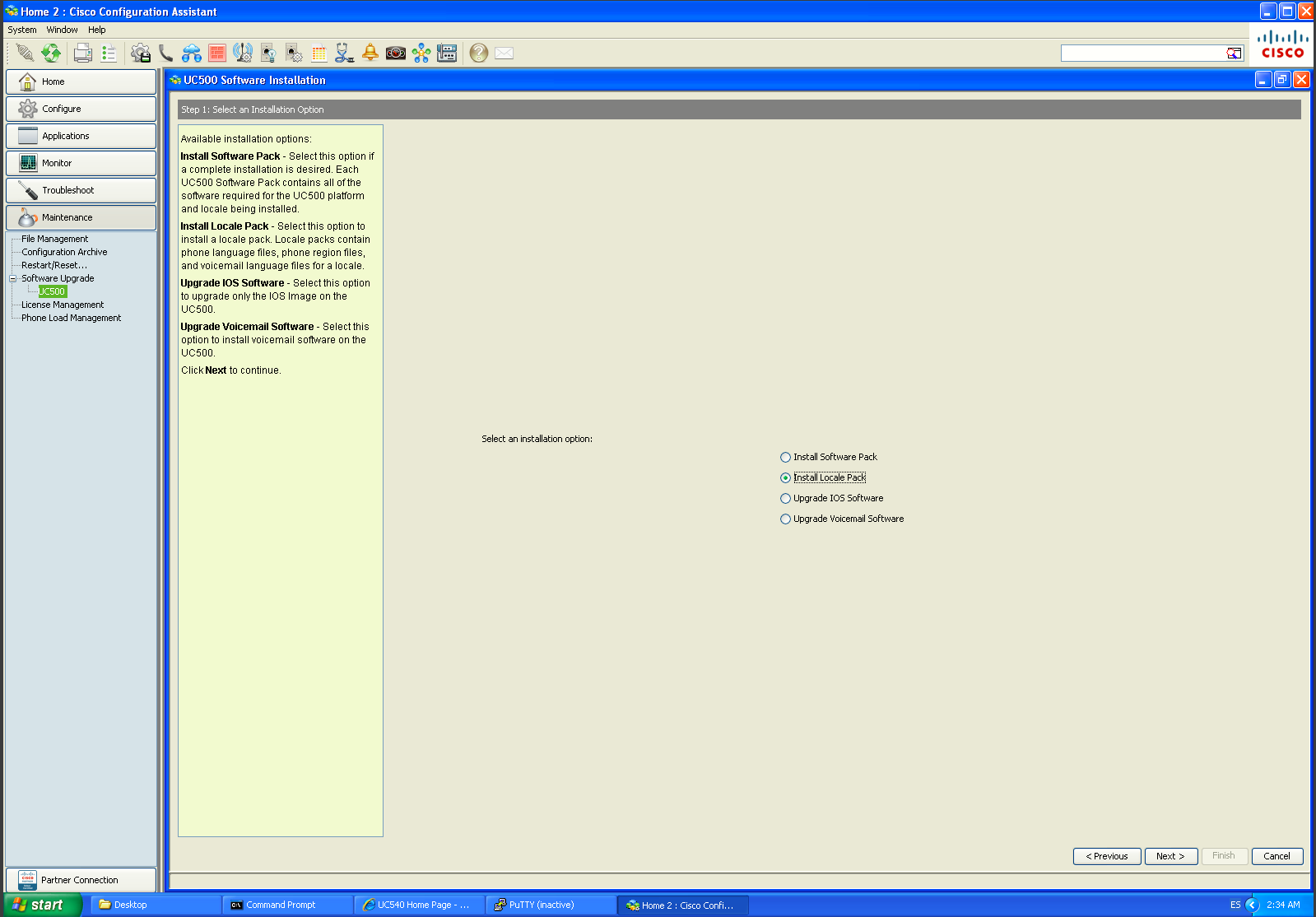
Task: Collapse the Software Upgrade tree node
Action: [13, 278]
